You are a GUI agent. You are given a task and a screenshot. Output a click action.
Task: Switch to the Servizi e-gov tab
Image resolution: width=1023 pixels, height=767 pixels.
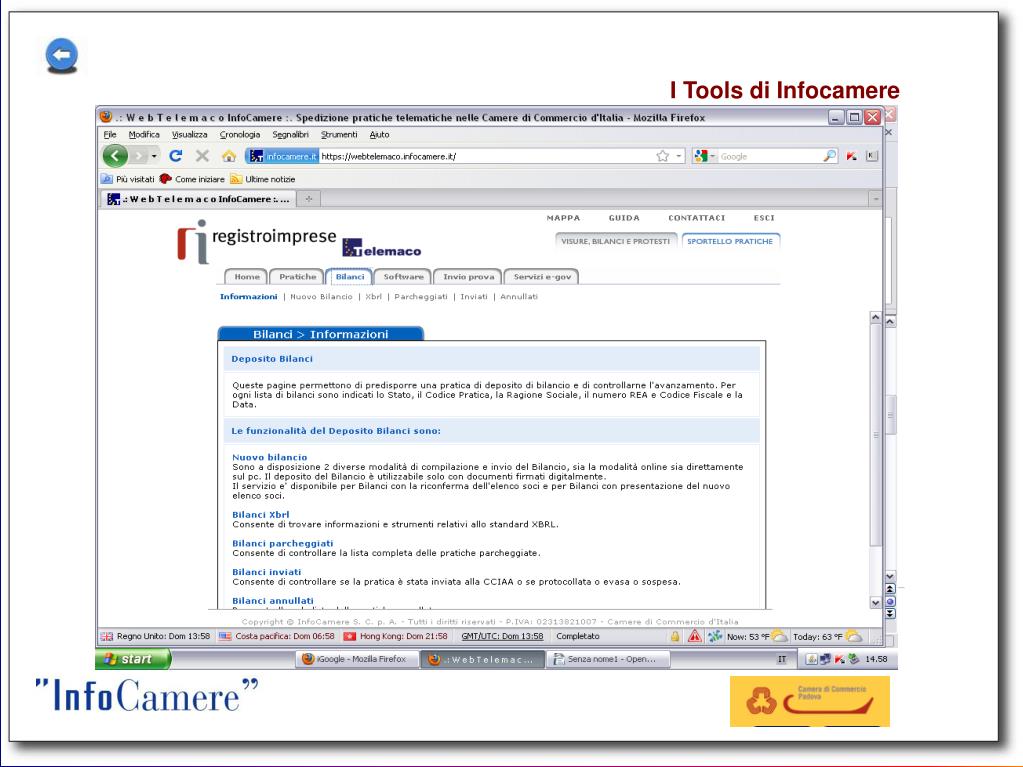pos(542,277)
